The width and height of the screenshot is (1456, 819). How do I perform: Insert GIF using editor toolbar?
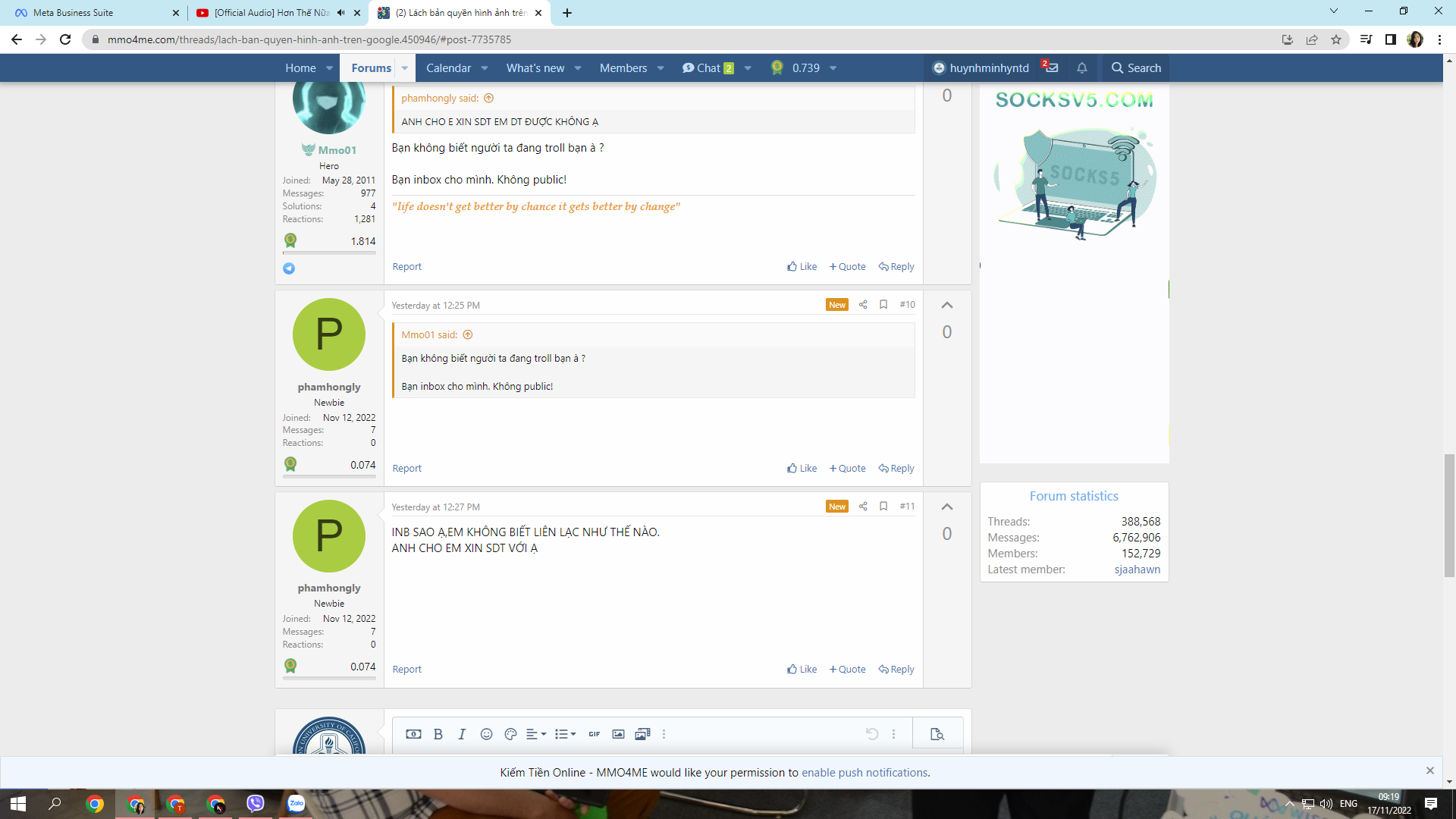point(594,734)
